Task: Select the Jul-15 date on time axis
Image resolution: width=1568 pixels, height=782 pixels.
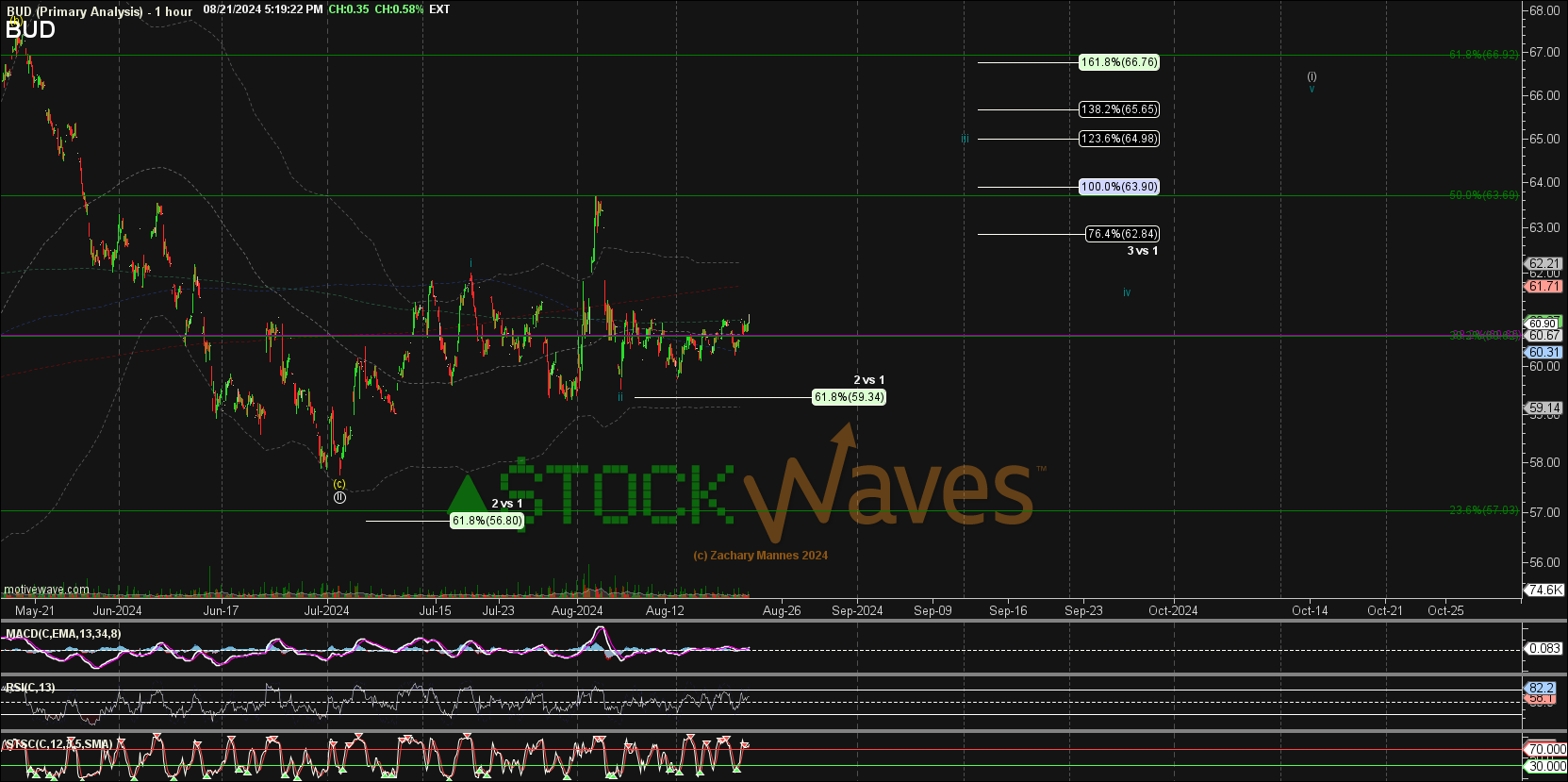Action: tap(435, 611)
